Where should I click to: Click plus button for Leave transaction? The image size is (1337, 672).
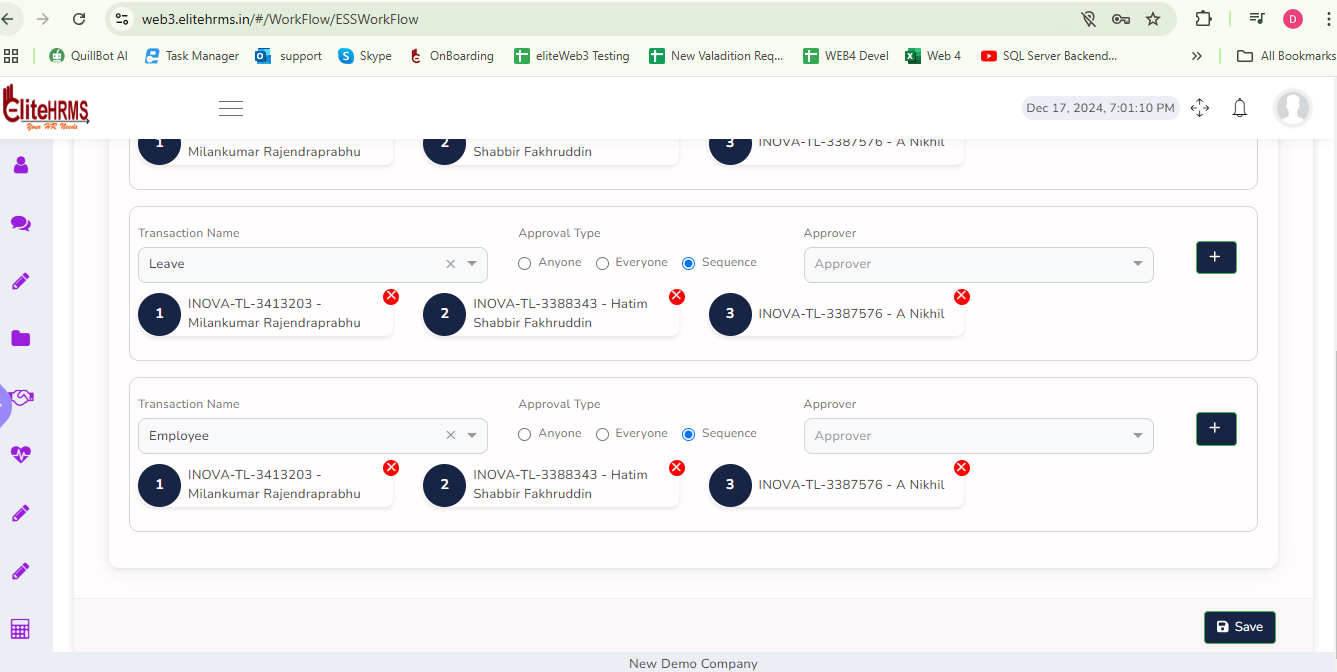click(x=1215, y=257)
